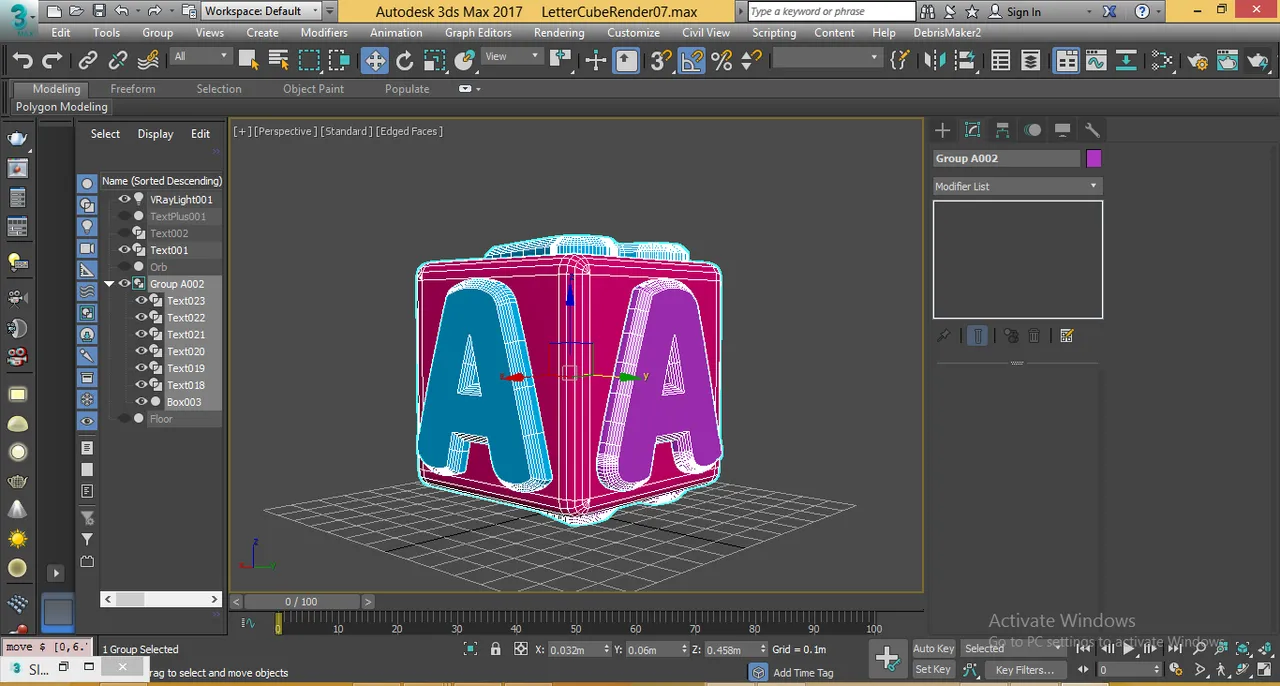This screenshot has width=1280, height=686.
Task: Open the Rendering menu
Action: (559, 32)
